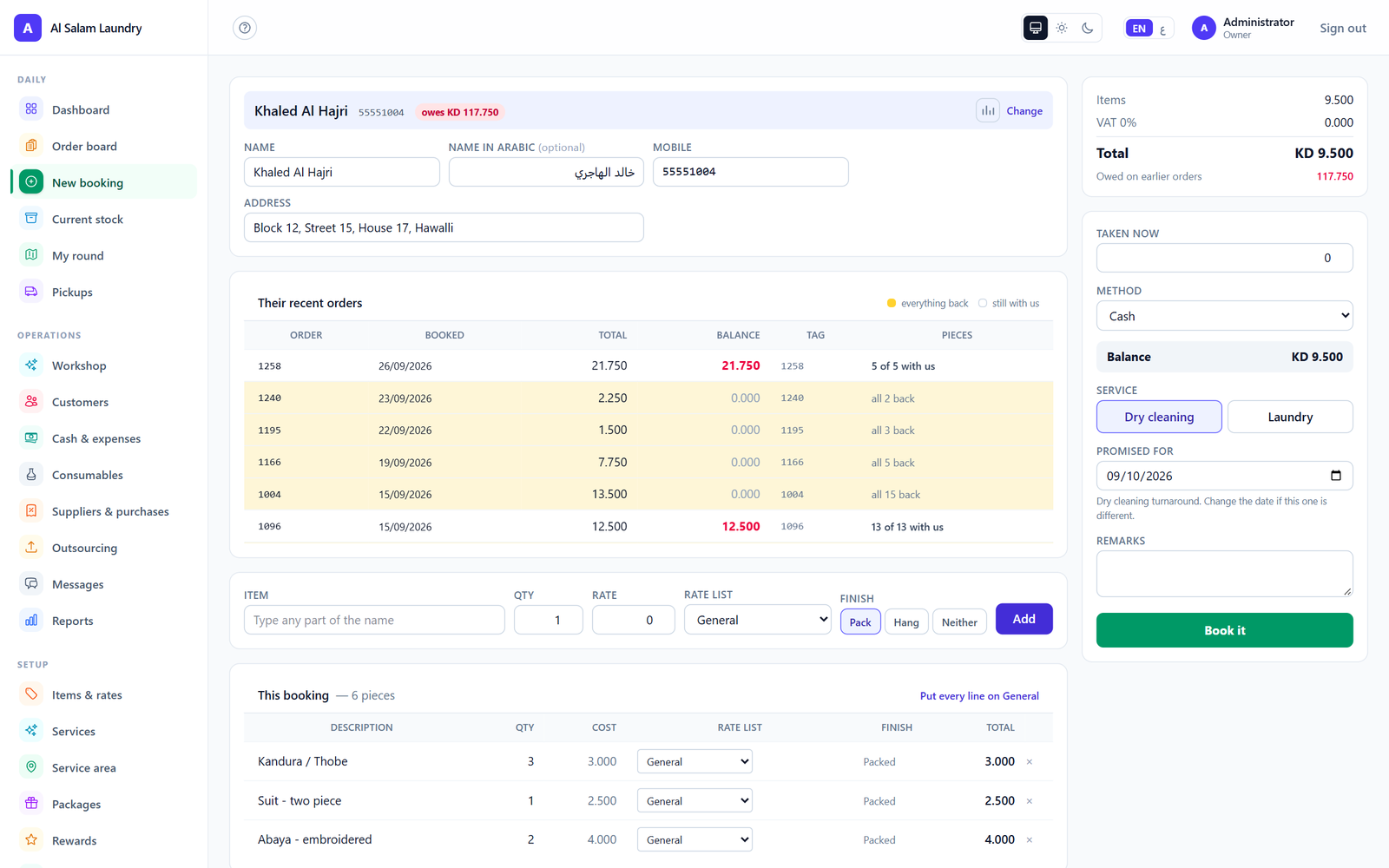Click the Taken now amount field
Screen dimensions: 1389x868
pyautogui.click(x=1224, y=258)
